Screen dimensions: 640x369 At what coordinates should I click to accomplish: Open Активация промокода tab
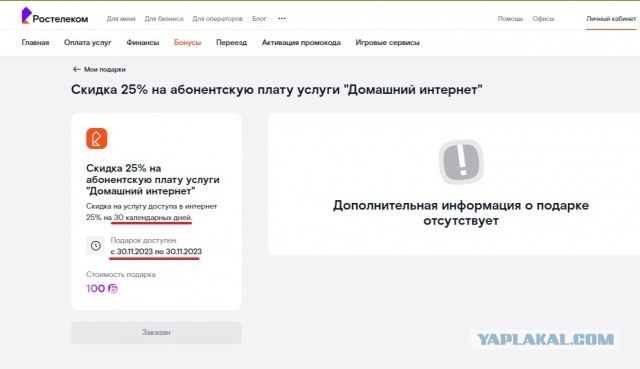(x=301, y=42)
